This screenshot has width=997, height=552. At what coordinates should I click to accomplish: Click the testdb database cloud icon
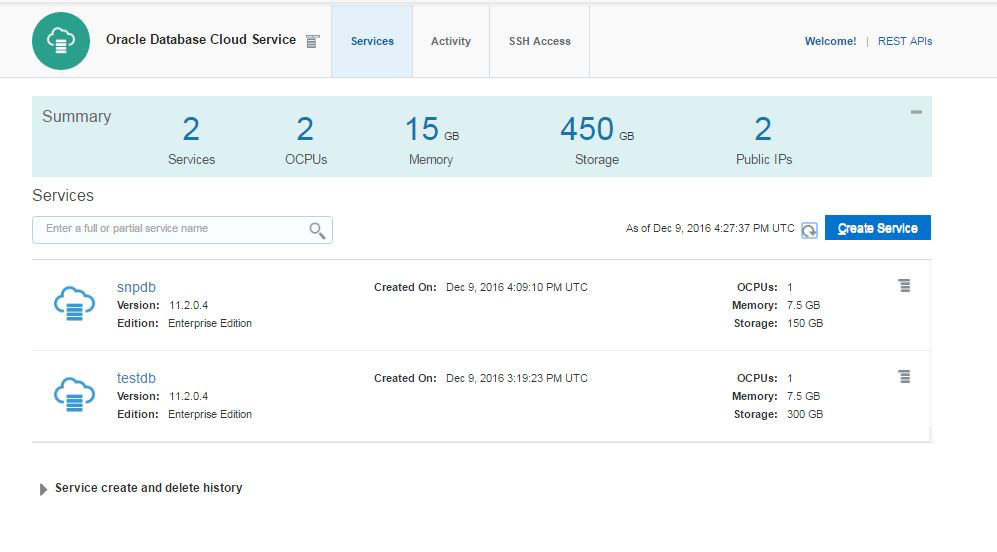pos(74,395)
